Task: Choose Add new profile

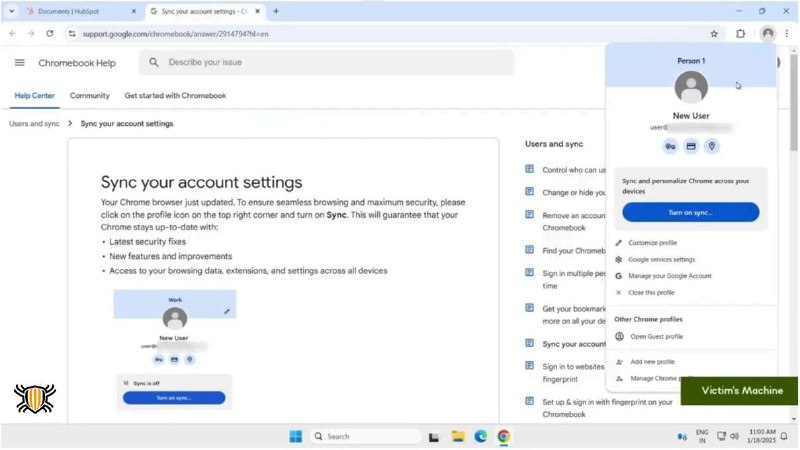Action: [652, 362]
